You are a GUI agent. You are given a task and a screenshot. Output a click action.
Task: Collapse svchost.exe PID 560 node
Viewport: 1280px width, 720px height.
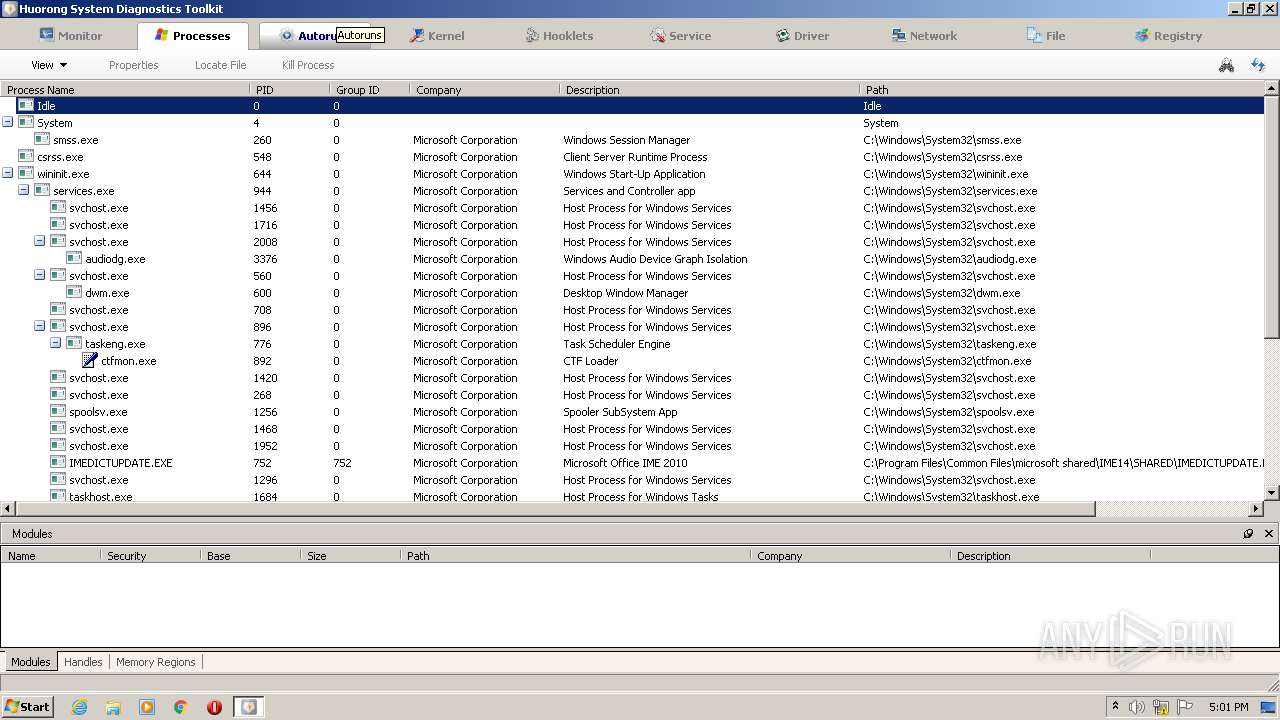coord(39,275)
